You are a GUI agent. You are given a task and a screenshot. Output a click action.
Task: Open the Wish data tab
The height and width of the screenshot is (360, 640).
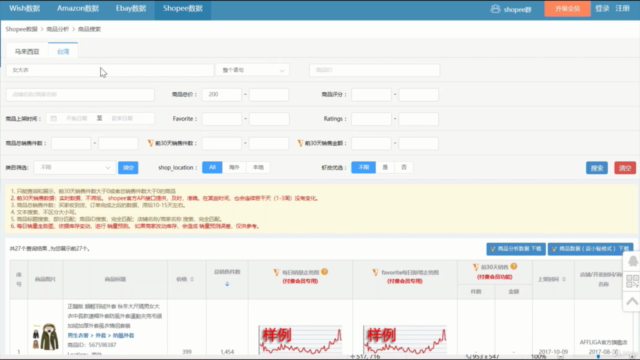[x=24, y=9]
